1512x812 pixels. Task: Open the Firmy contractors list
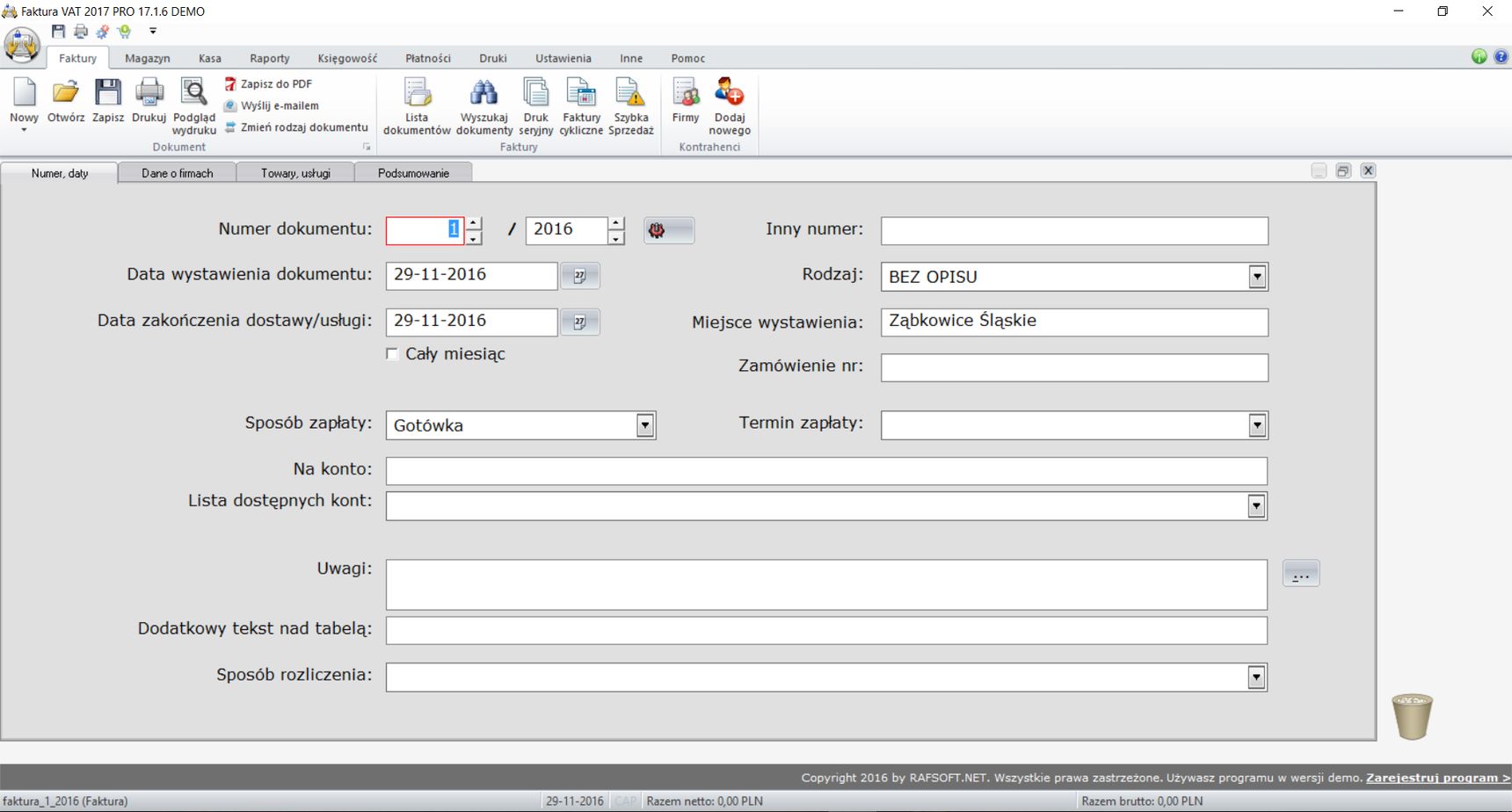point(686,100)
